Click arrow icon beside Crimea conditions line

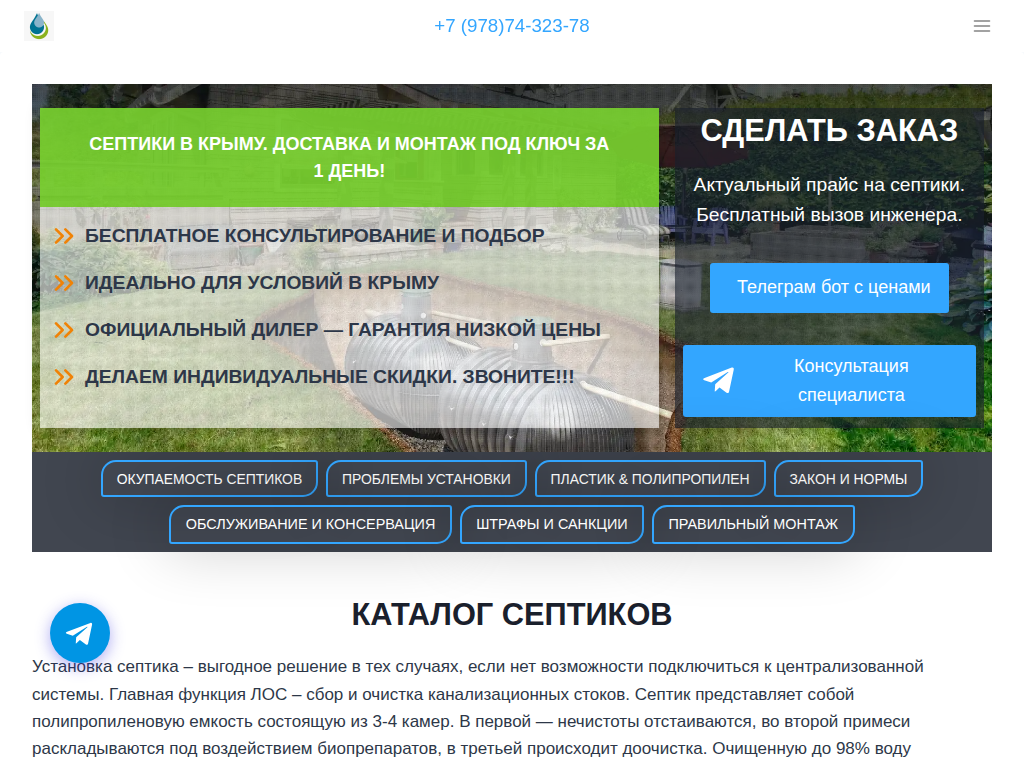64,283
